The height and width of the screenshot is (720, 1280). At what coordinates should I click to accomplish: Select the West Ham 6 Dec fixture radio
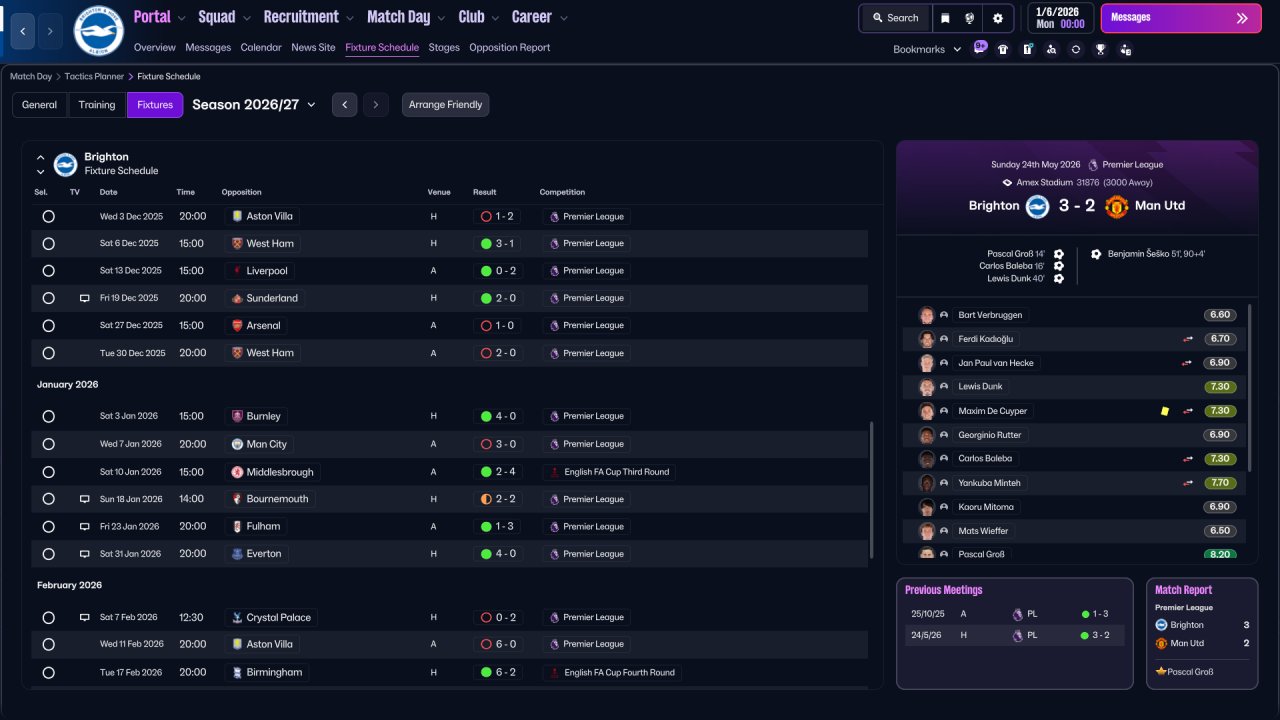click(48, 243)
